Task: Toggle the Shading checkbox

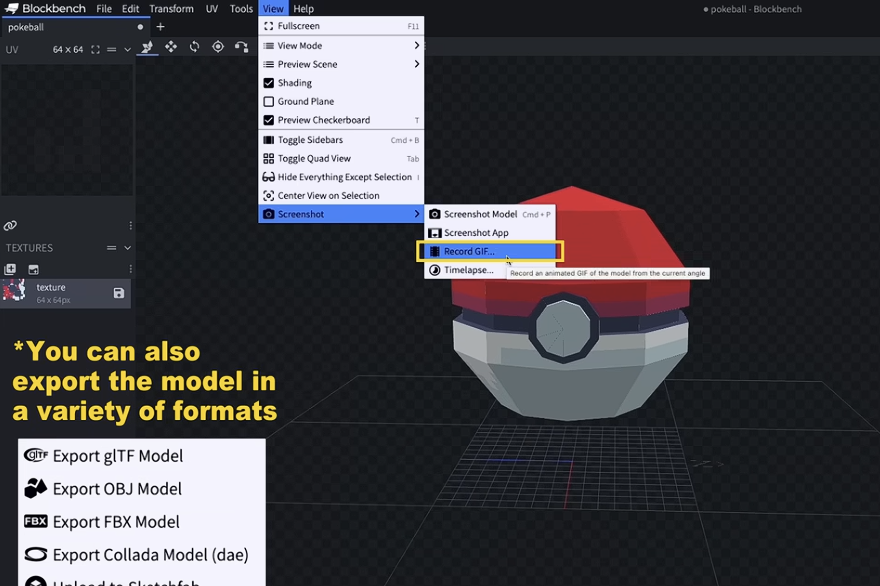Action: [269, 83]
